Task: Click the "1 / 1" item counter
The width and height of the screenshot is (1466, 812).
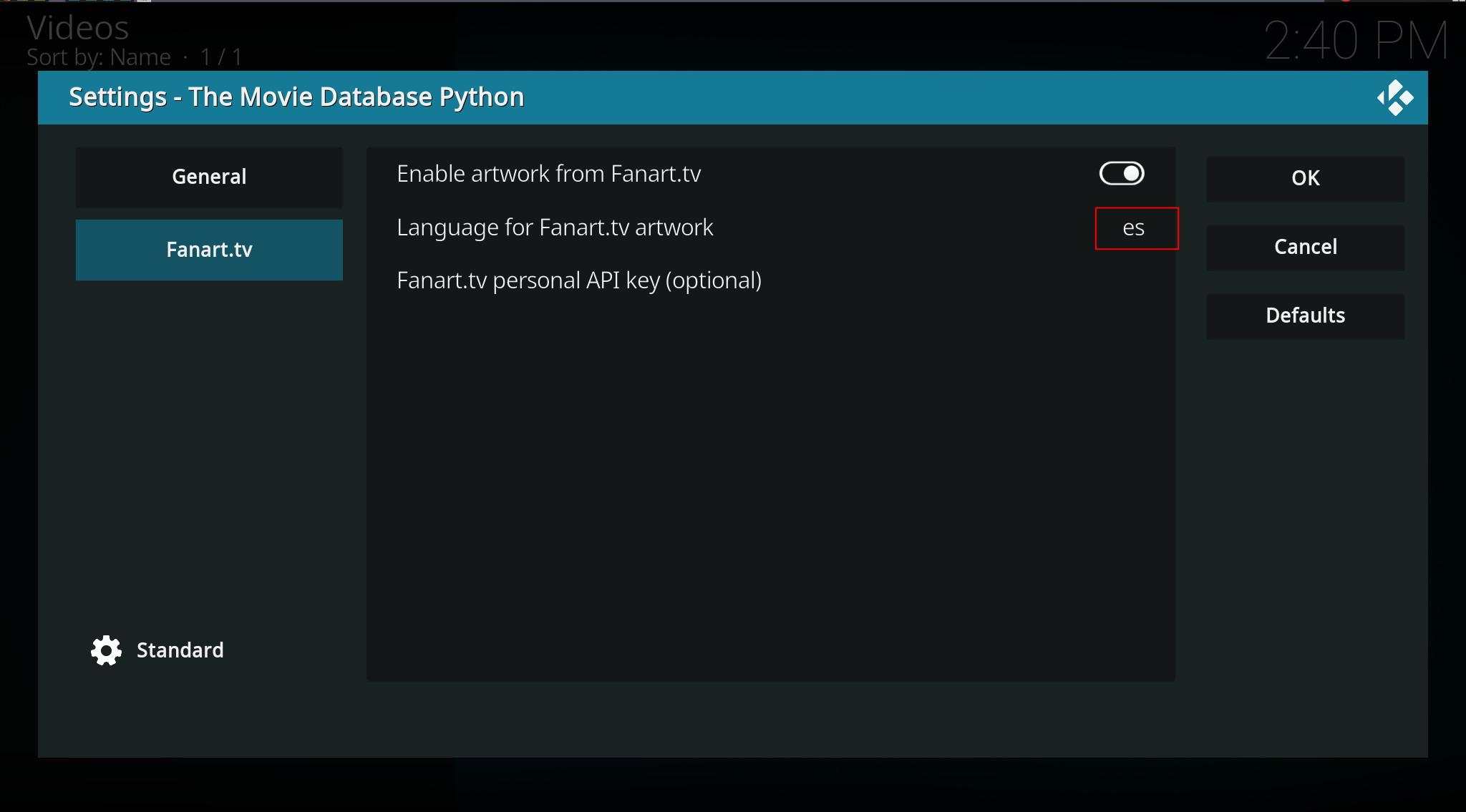Action: pos(221,57)
